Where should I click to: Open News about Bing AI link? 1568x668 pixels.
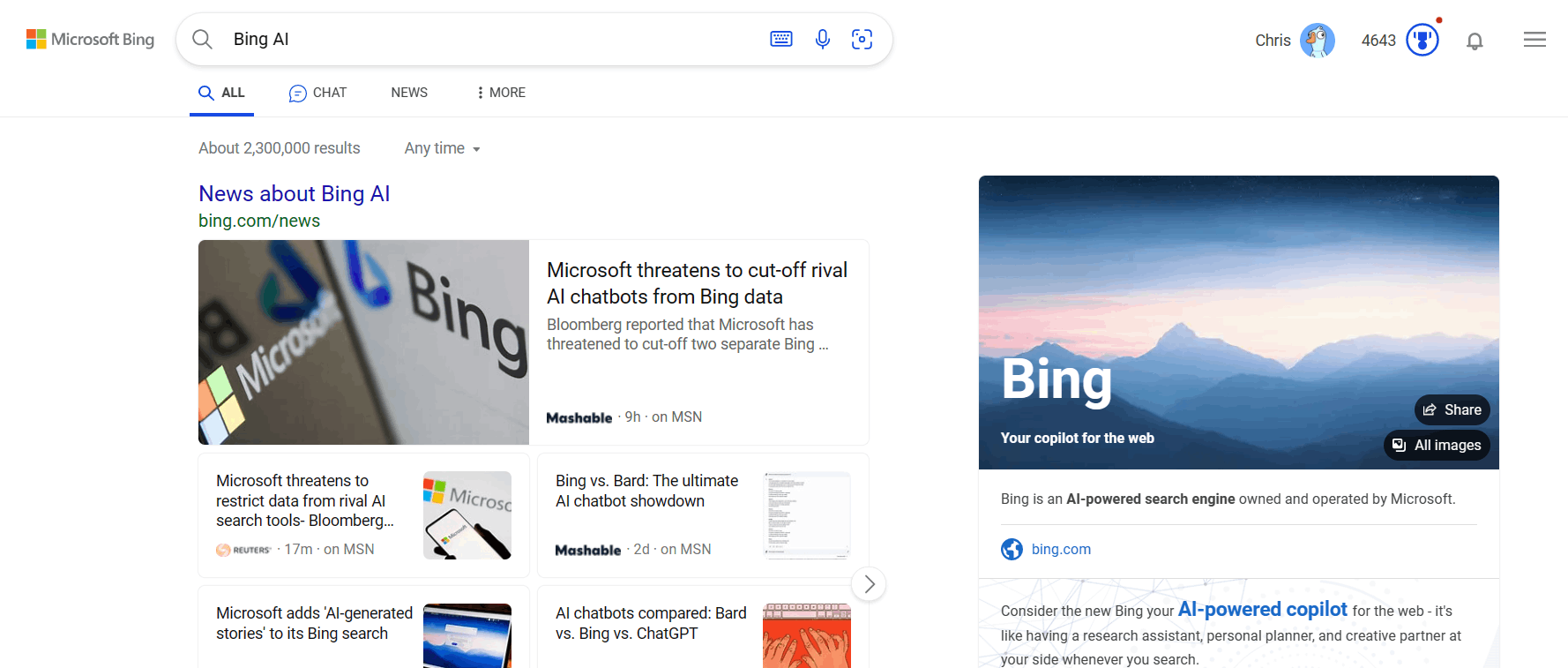(294, 193)
